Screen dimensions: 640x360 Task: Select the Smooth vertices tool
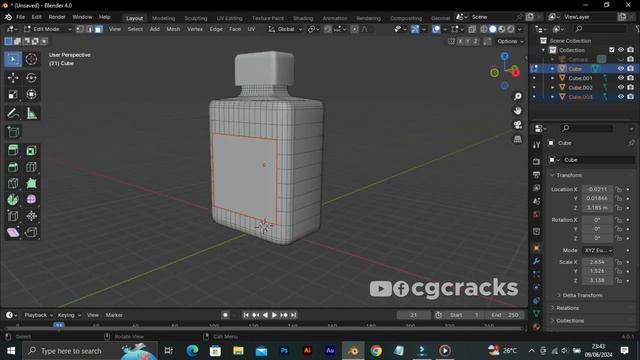click(31, 200)
